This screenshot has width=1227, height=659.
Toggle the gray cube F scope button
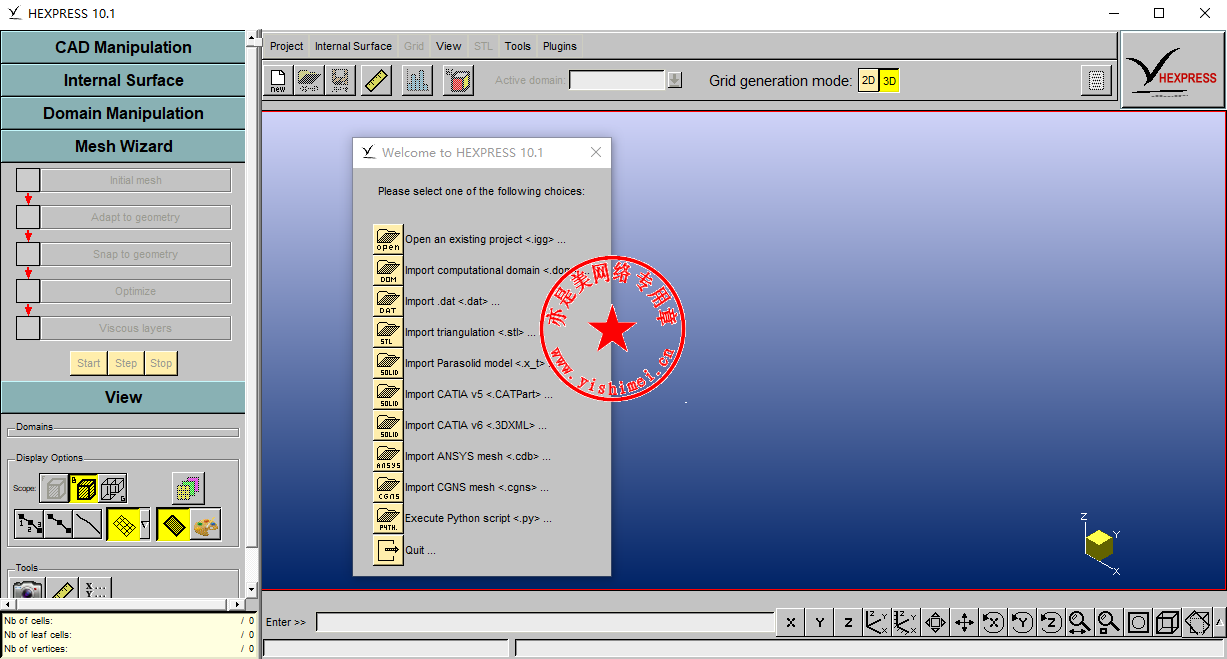(54, 488)
